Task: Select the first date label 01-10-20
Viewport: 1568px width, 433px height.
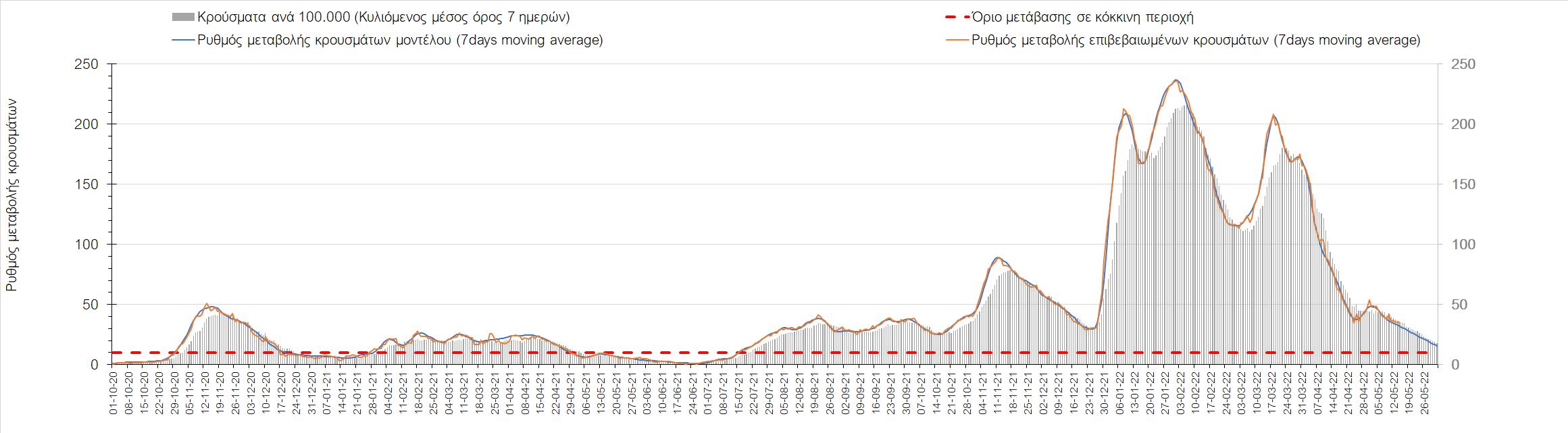Action: pos(114,393)
